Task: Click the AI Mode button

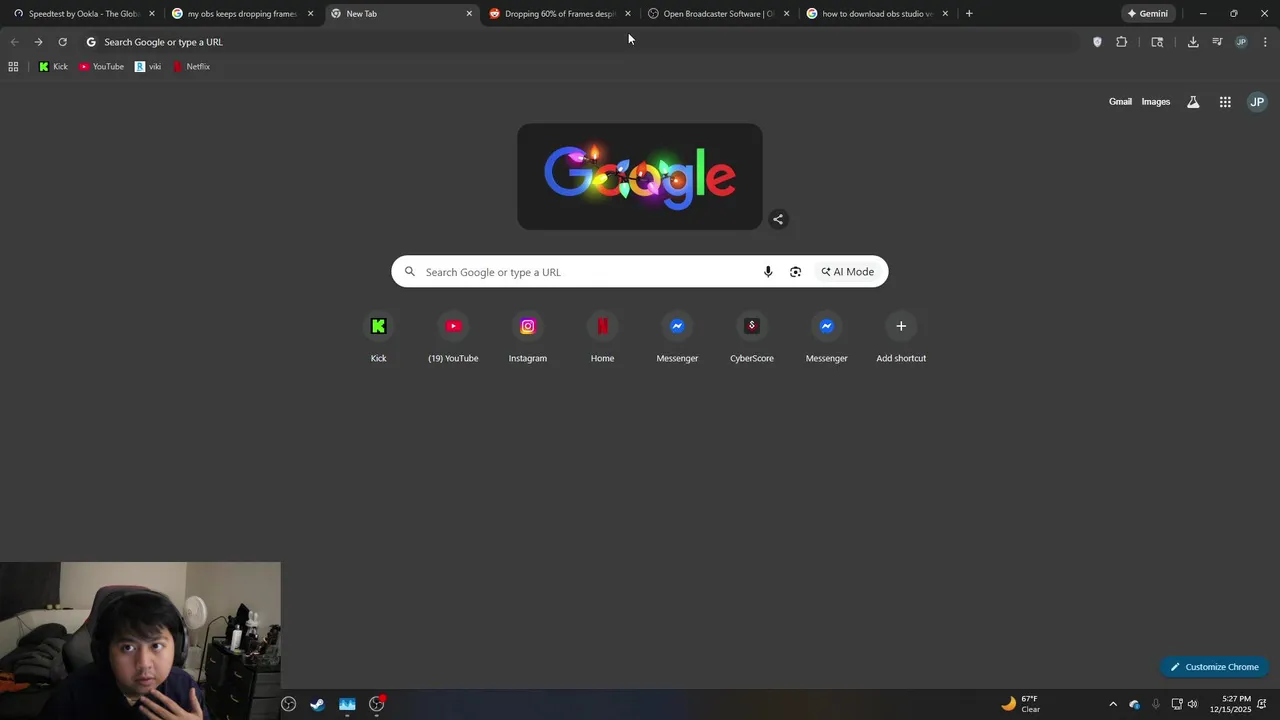Action: [848, 272]
